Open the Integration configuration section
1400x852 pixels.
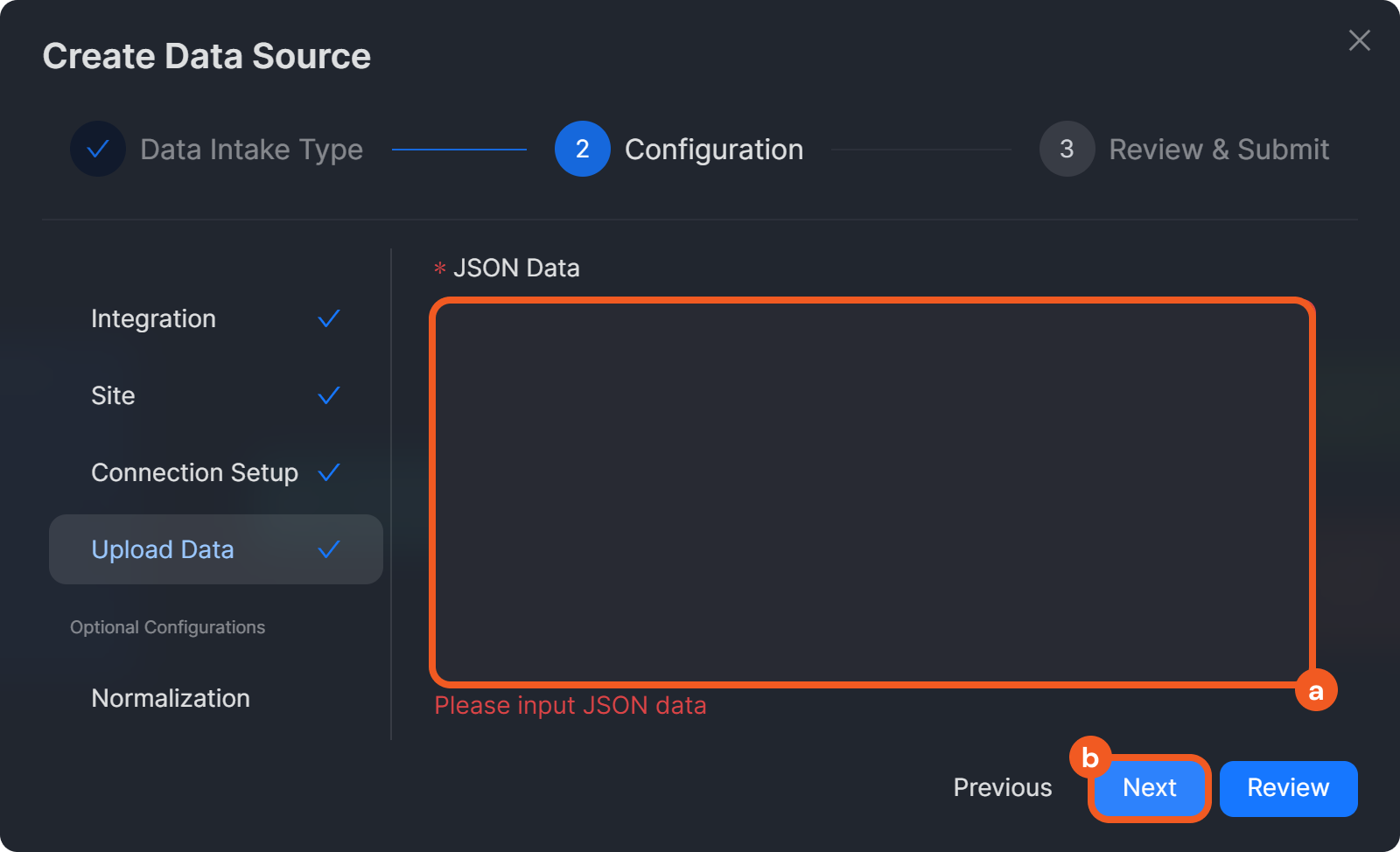154,318
